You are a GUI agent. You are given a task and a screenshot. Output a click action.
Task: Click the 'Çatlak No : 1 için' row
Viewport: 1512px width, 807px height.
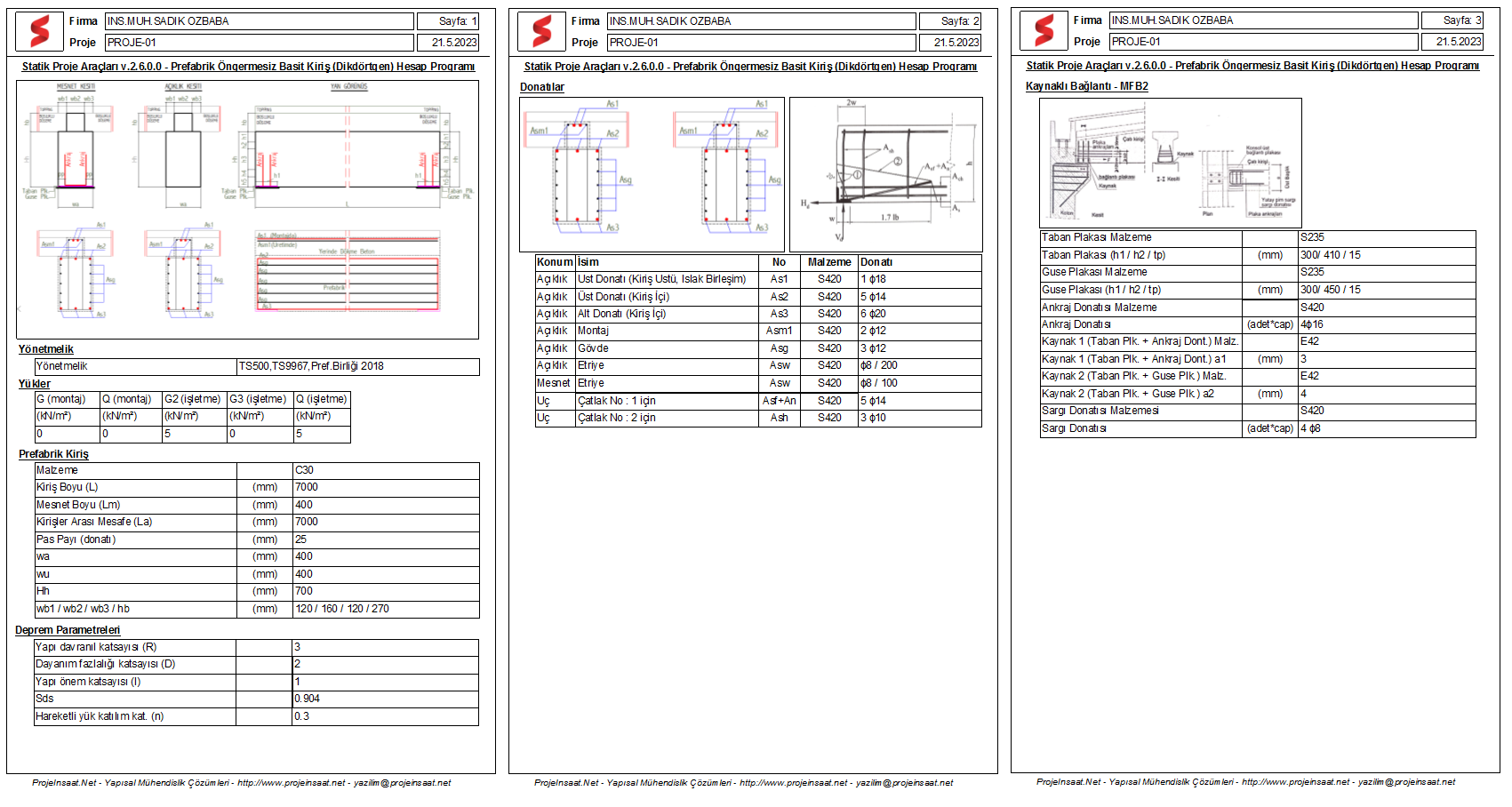pyautogui.click(x=758, y=401)
